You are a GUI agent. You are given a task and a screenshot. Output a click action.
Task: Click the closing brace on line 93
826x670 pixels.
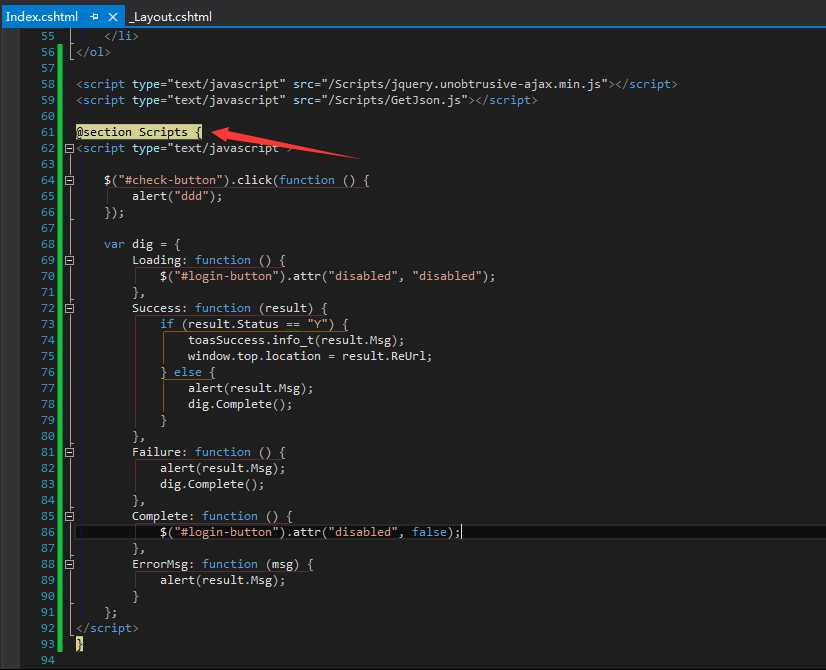tap(79, 644)
